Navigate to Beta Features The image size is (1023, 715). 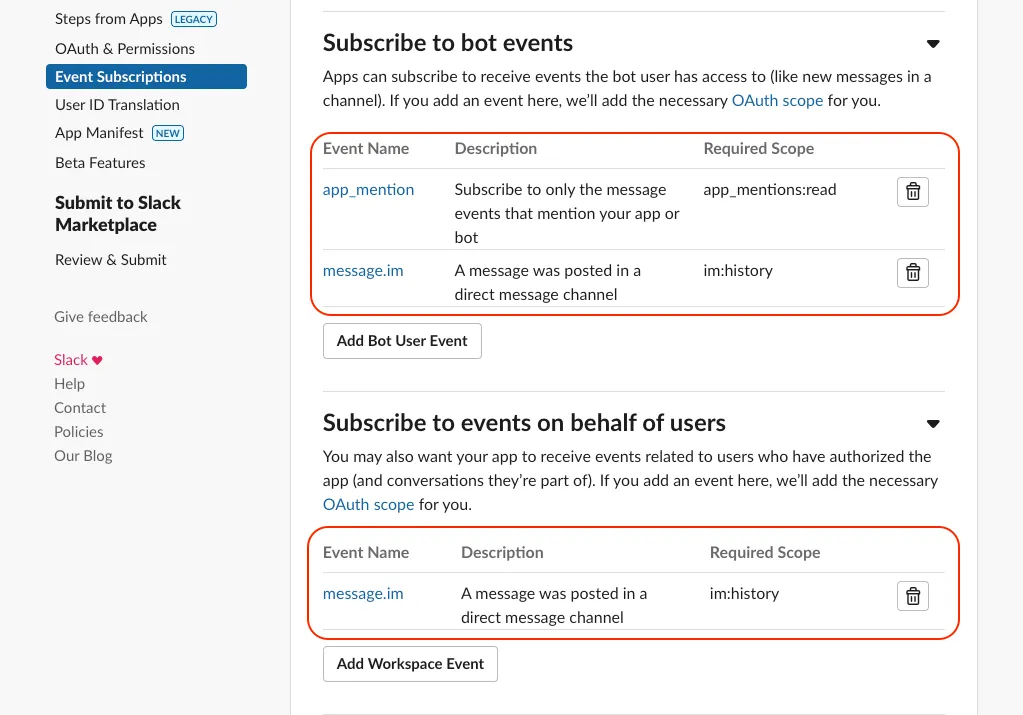point(100,163)
